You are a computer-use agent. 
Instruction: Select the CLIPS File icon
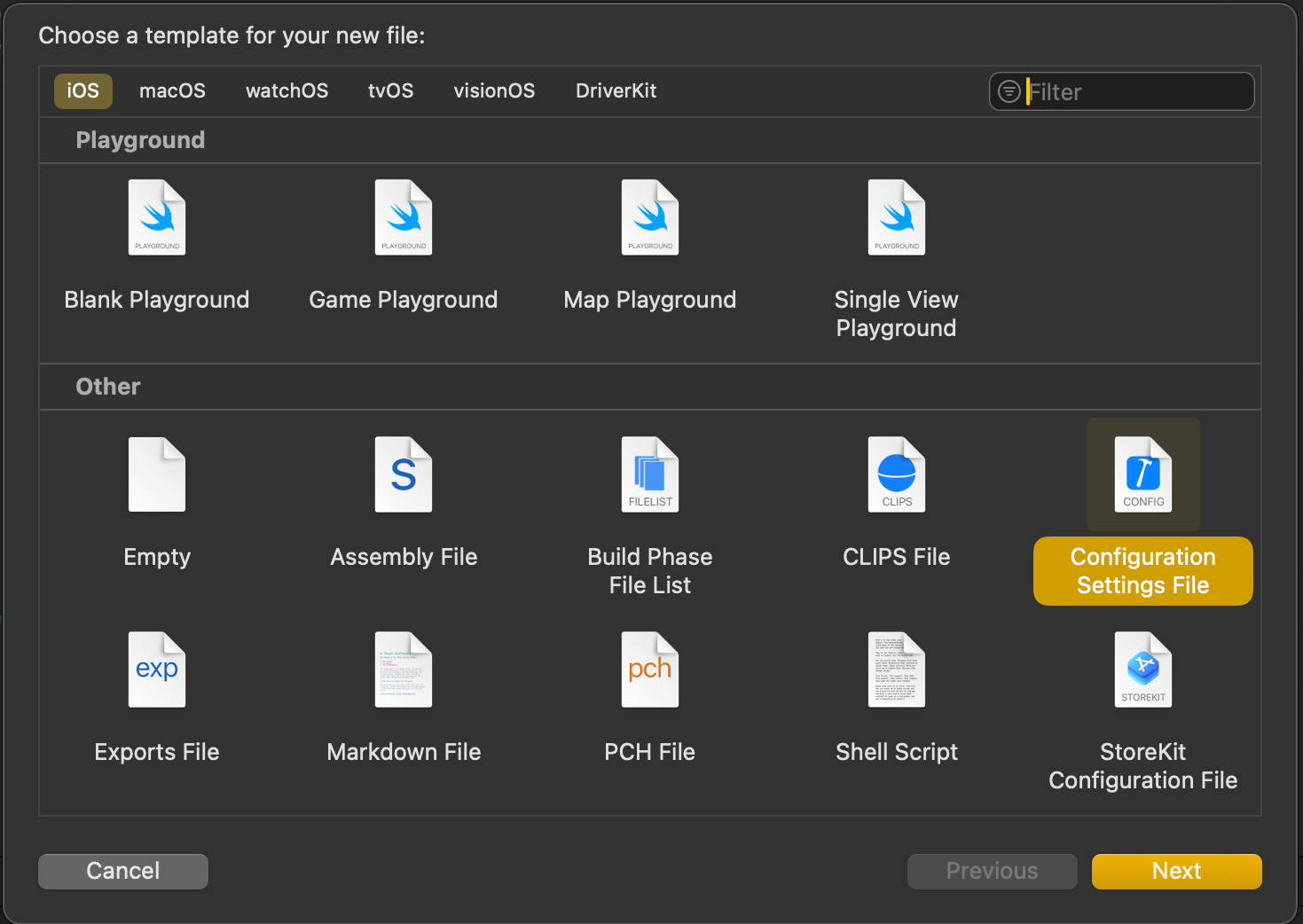coord(897,474)
